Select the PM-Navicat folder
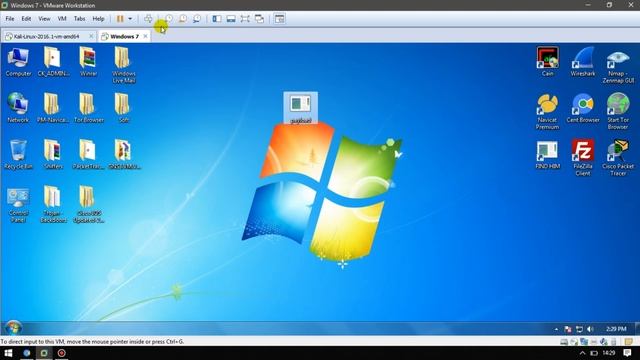This screenshot has height=360, width=640. click(52, 108)
